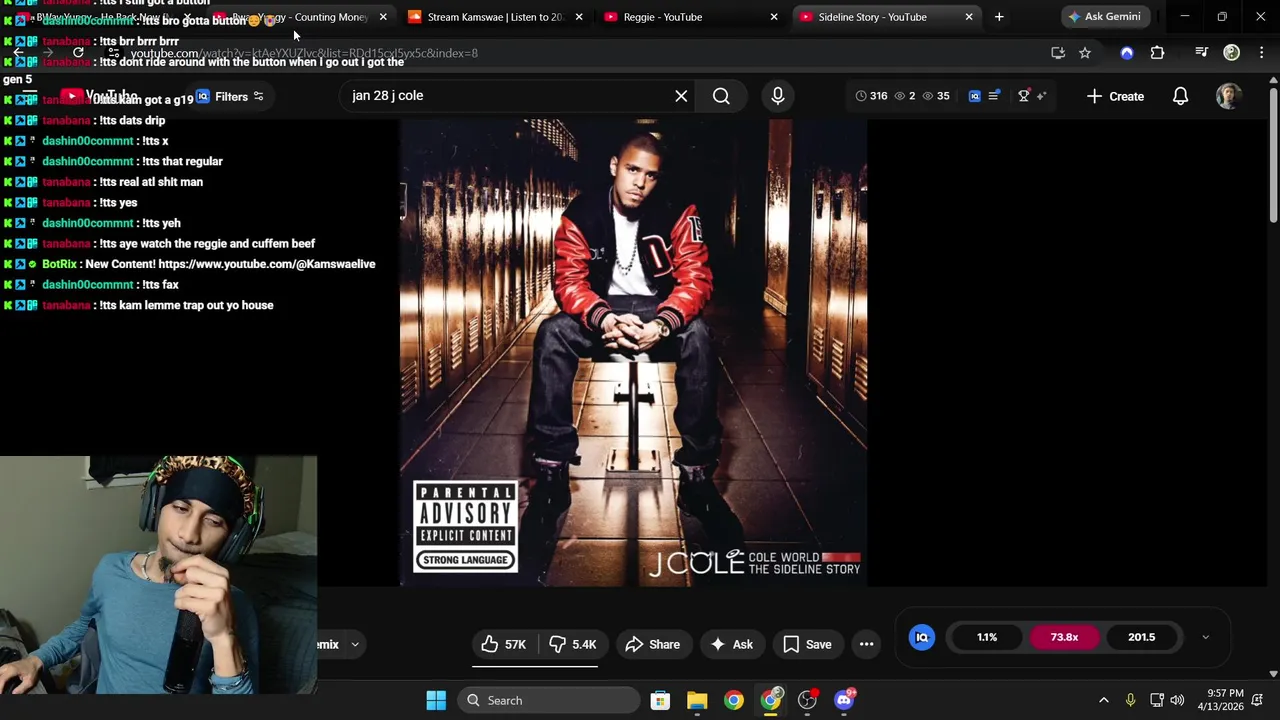Select the 1.1% stat pill
1280x720 pixels.
tap(987, 637)
